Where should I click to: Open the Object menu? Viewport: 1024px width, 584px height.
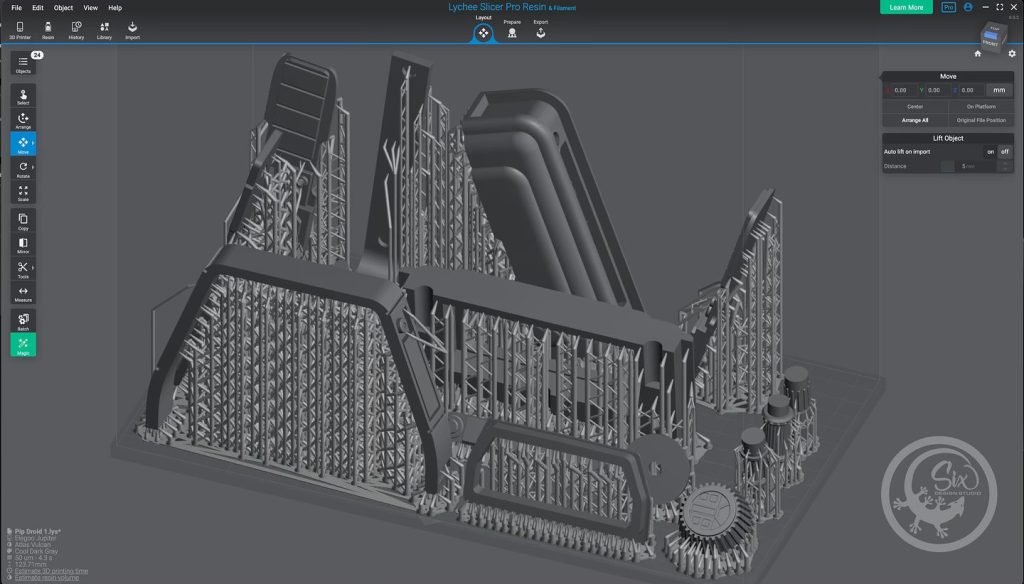pos(63,8)
